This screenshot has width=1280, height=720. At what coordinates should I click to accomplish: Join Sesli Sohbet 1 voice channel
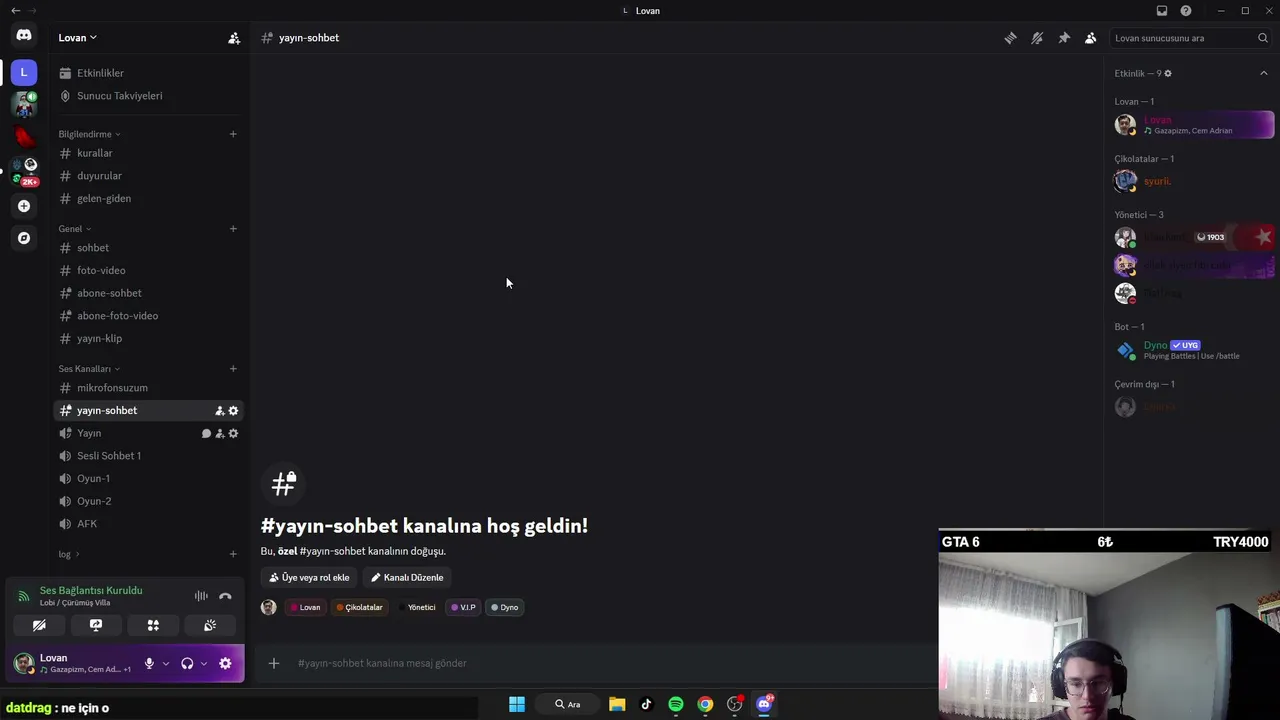[148, 456]
